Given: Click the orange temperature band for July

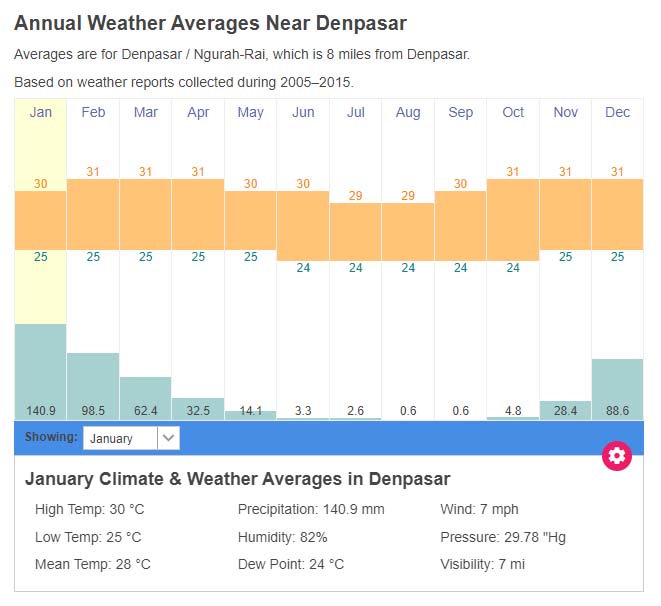Looking at the screenshot, I should (x=356, y=231).
